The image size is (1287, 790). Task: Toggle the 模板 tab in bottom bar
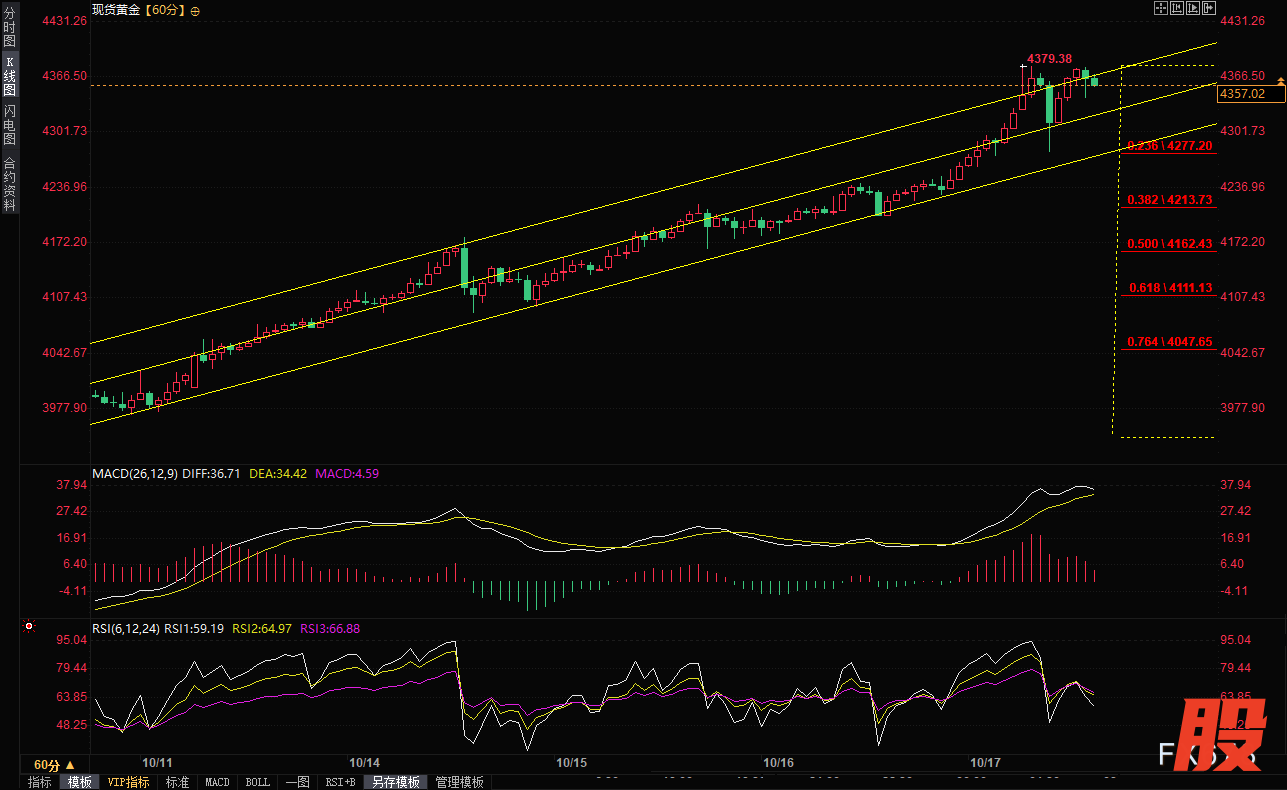80,782
